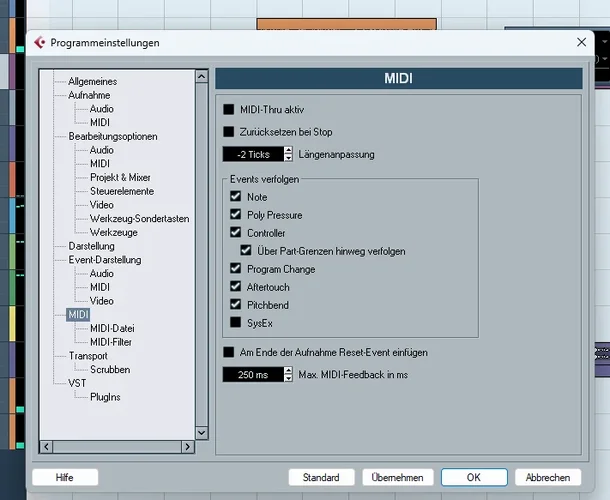Screen dimensions: 610x500
Task: Open MIDI-Datei settings
Action: tap(112, 328)
